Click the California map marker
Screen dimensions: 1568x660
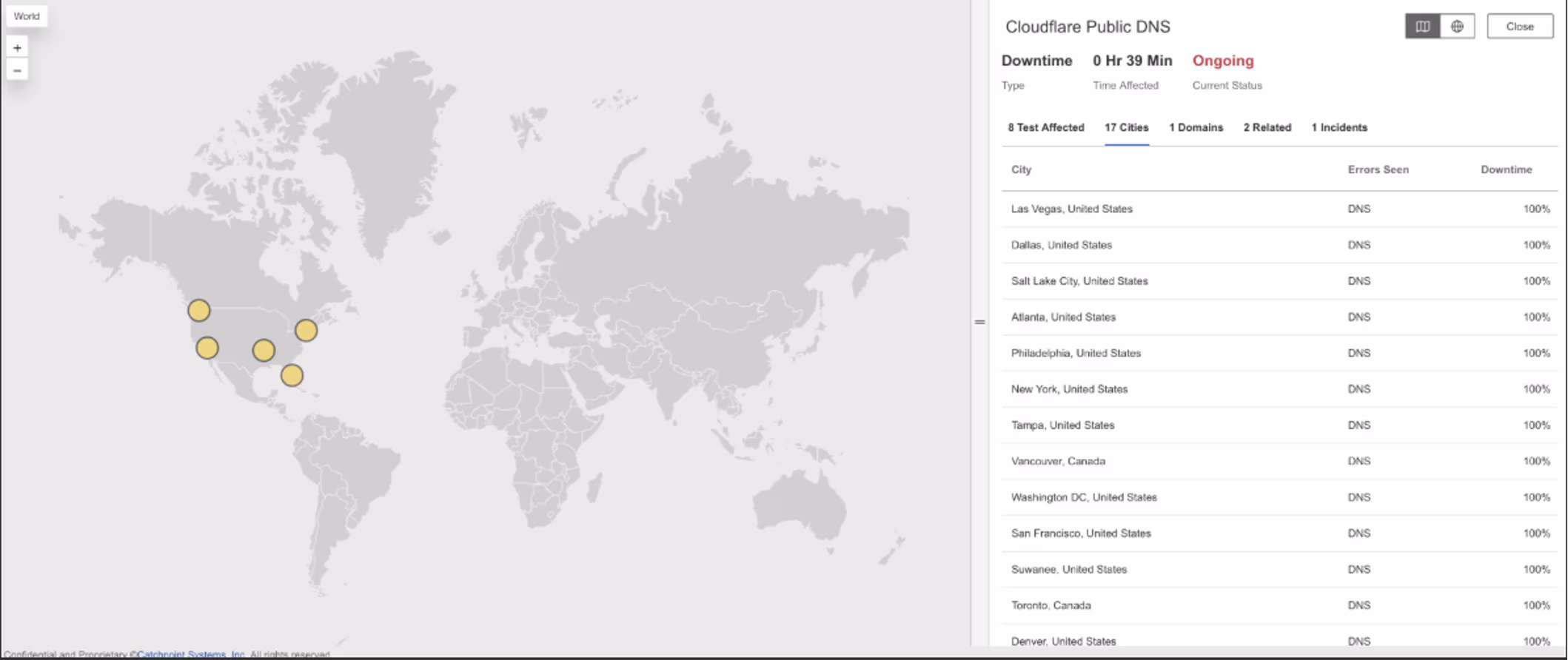(x=207, y=348)
